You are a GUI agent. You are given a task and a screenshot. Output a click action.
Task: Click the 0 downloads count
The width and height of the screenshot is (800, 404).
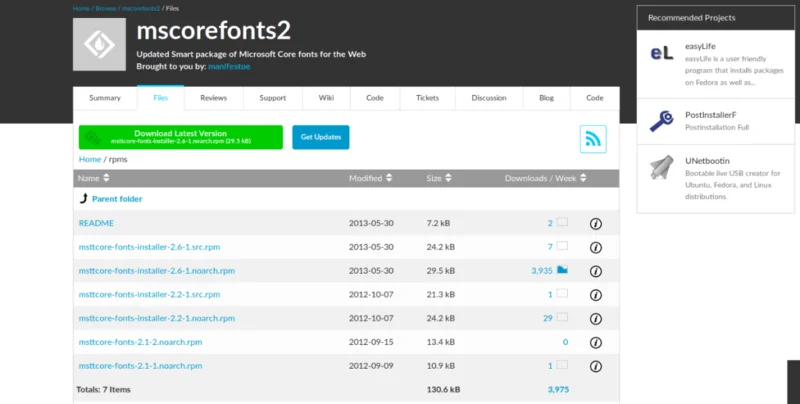pyautogui.click(x=565, y=342)
